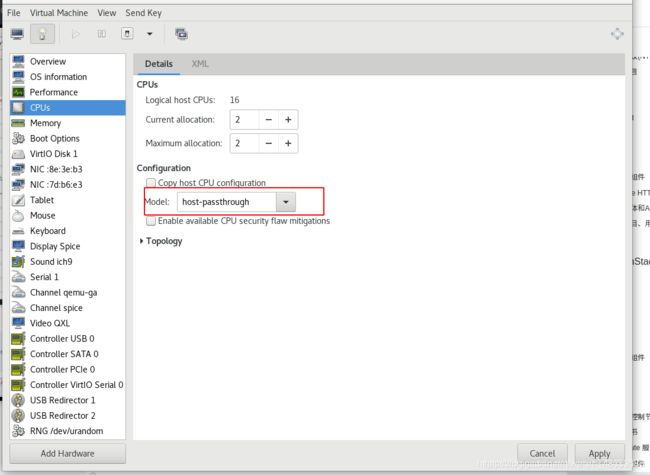Select Controller SATA 0
Screen dimensions: 650x475
pyautogui.click(x=68, y=354)
